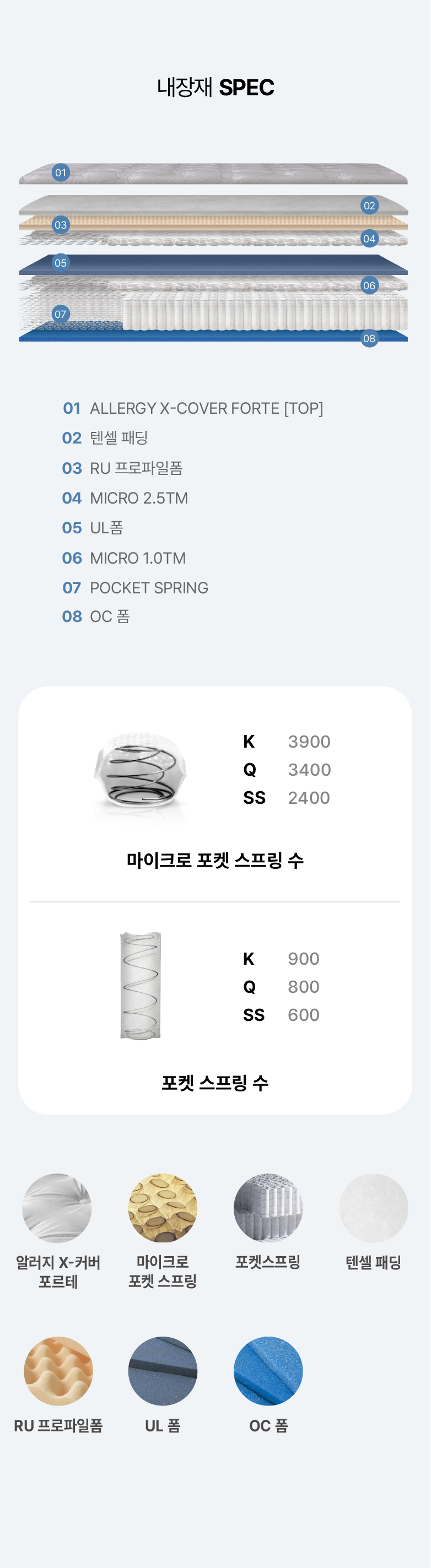
Task: Click the 마이크로 포켓 스프링 circle thumbnail
Action: (x=163, y=1208)
